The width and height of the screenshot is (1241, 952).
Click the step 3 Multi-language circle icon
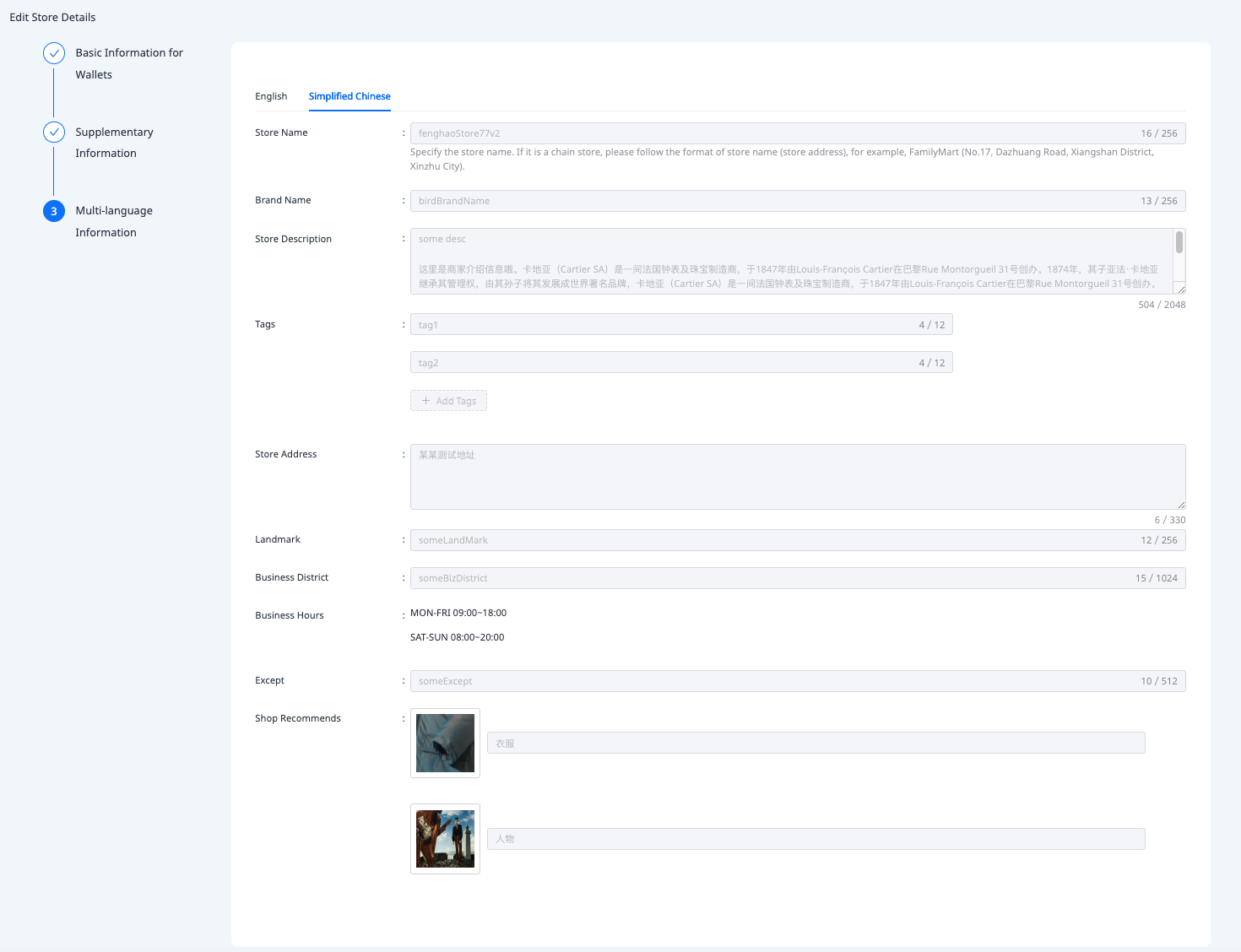pyautogui.click(x=54, y=211)
